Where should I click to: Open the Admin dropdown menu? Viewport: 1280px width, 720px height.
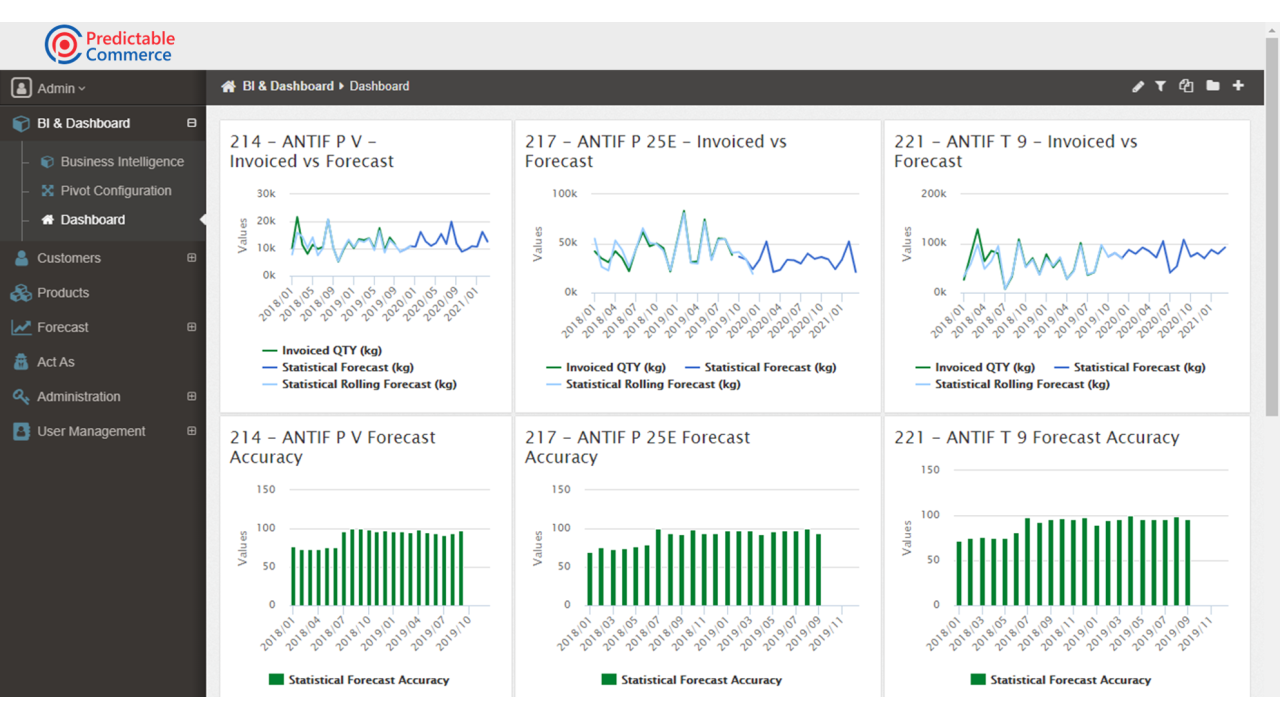[x=61, y=88]
